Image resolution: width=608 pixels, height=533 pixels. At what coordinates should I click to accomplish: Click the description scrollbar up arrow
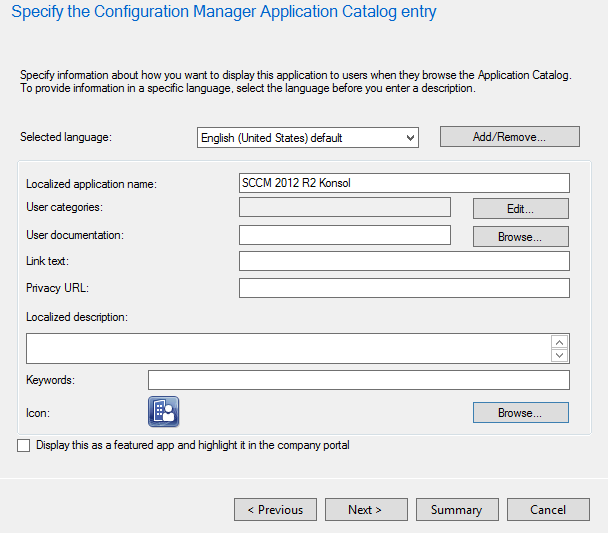[560, 342]
